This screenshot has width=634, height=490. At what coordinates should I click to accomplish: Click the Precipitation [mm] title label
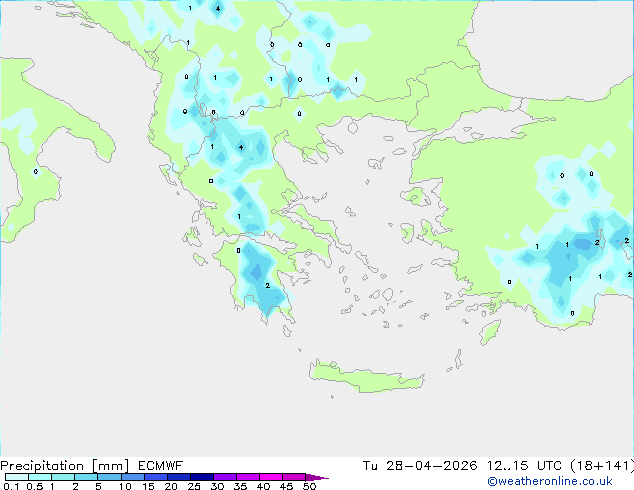65,466
